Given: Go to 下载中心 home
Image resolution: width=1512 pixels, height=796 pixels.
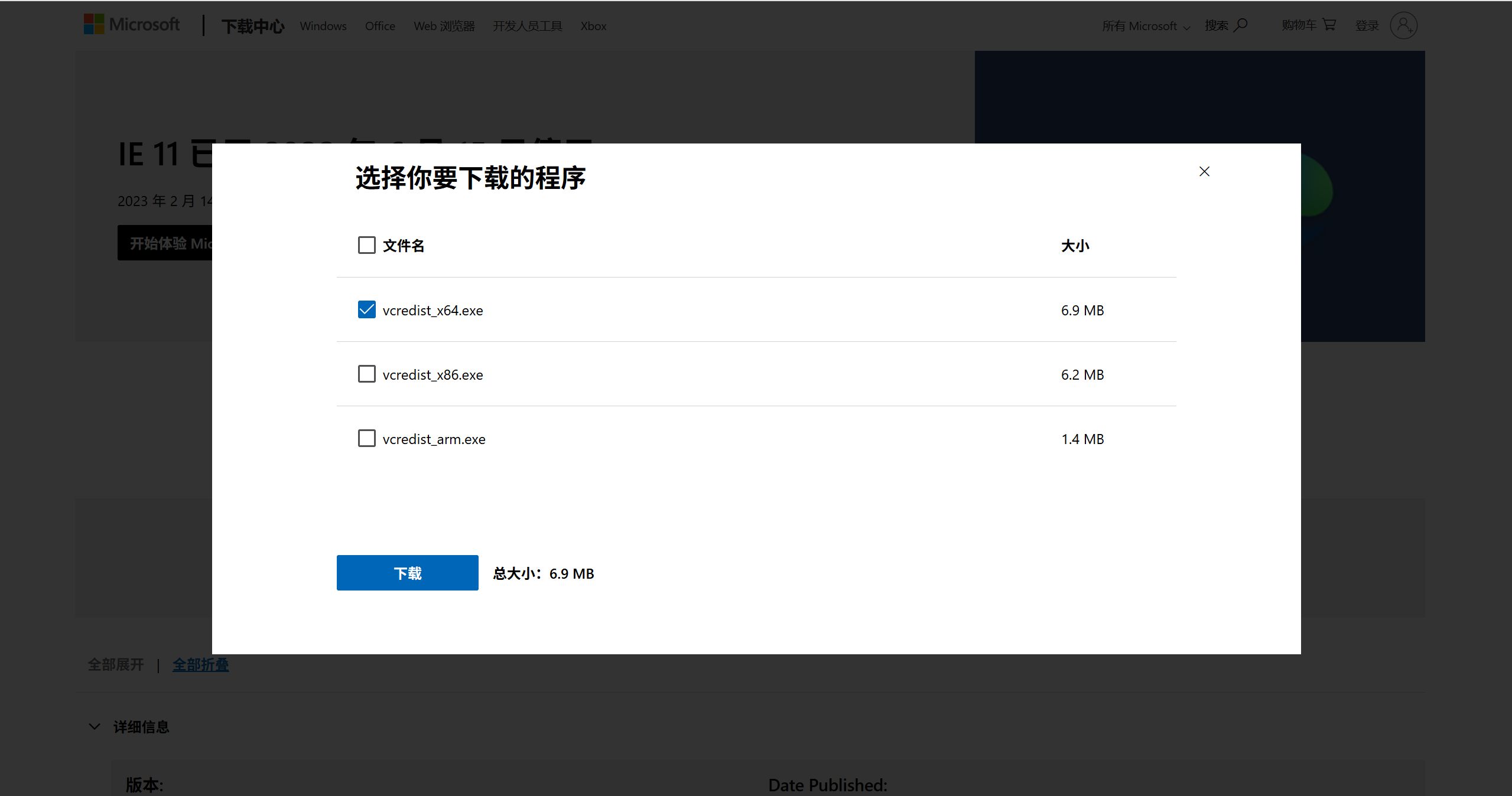Looking at the screenshot, I should (252, 25).
